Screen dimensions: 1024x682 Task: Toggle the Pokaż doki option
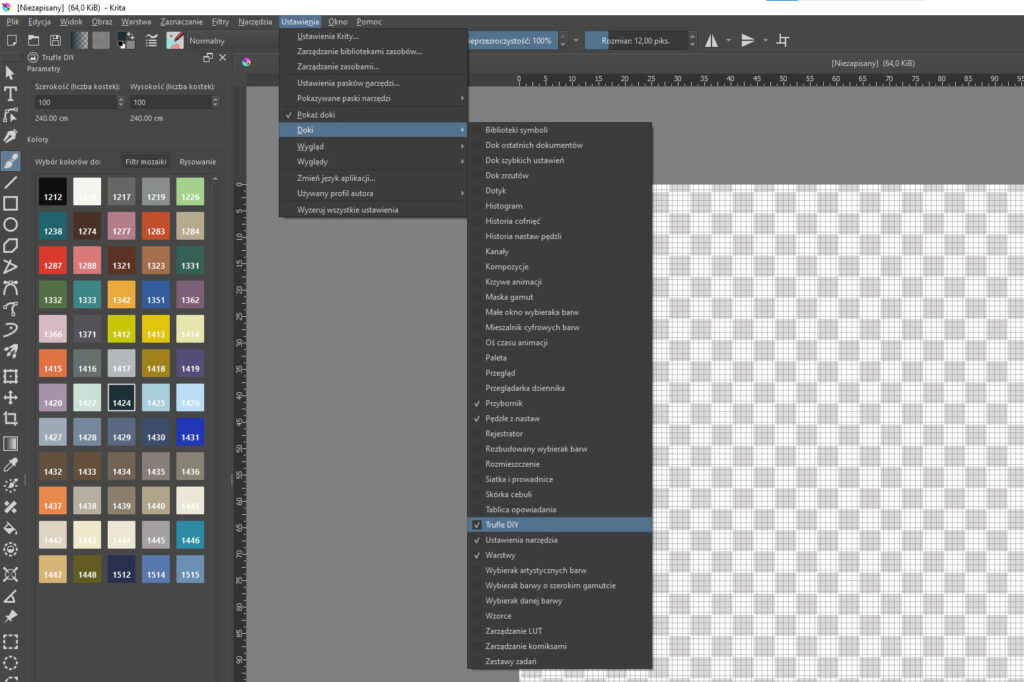[x=316, y=115]
